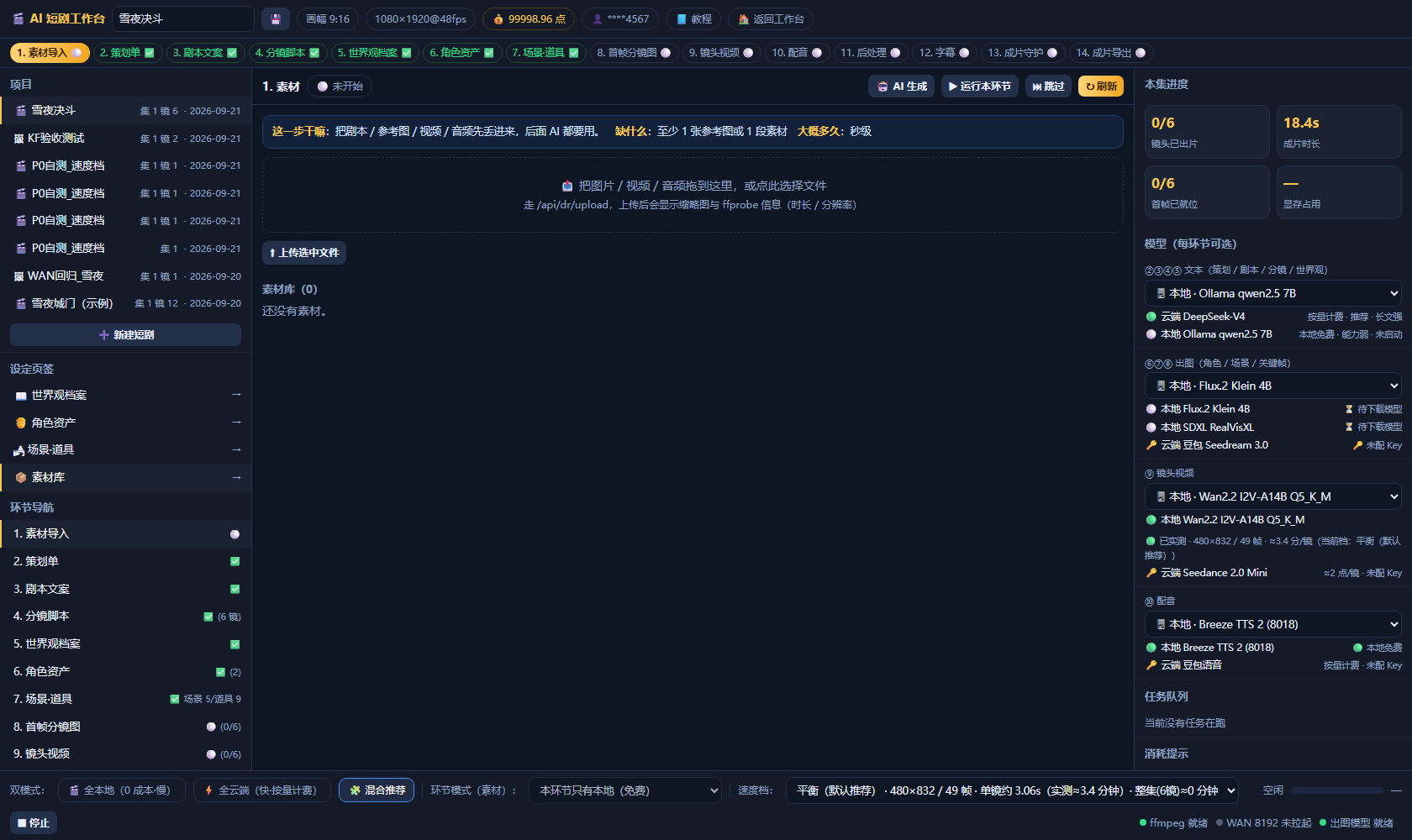1412x840 pixels.
Task: Click the coin icon in points balance
Action: pyautogui.click(x=498, y=19)
